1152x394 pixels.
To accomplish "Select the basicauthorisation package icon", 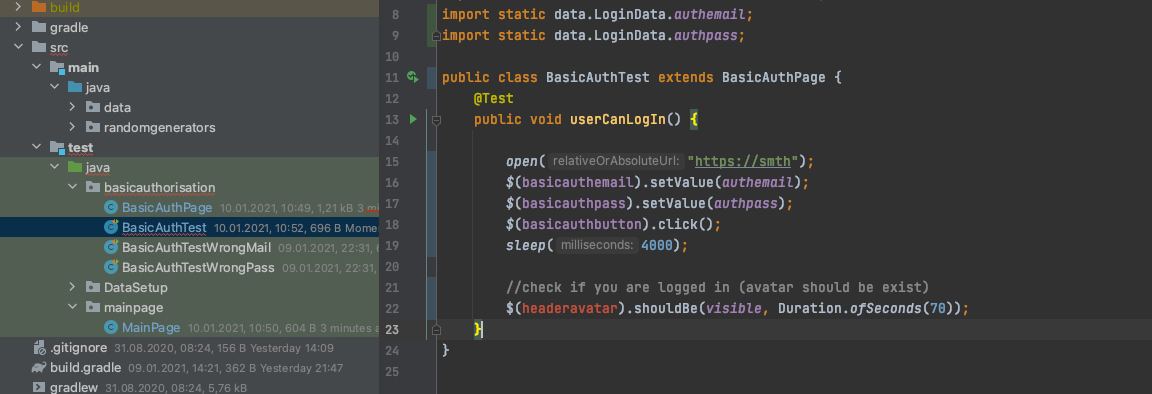I will point(93,187).
